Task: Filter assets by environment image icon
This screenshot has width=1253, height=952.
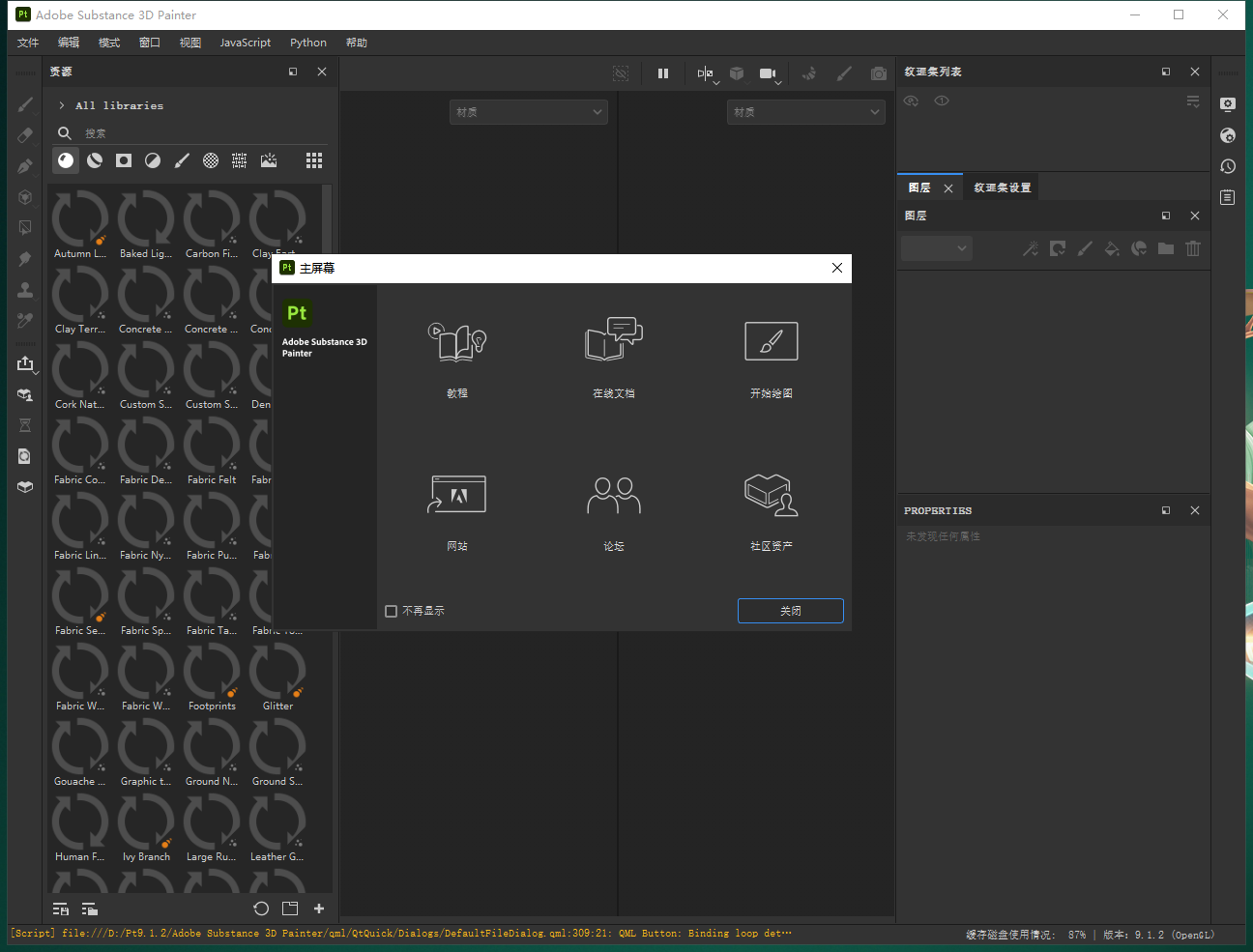Action: (269, 160)
